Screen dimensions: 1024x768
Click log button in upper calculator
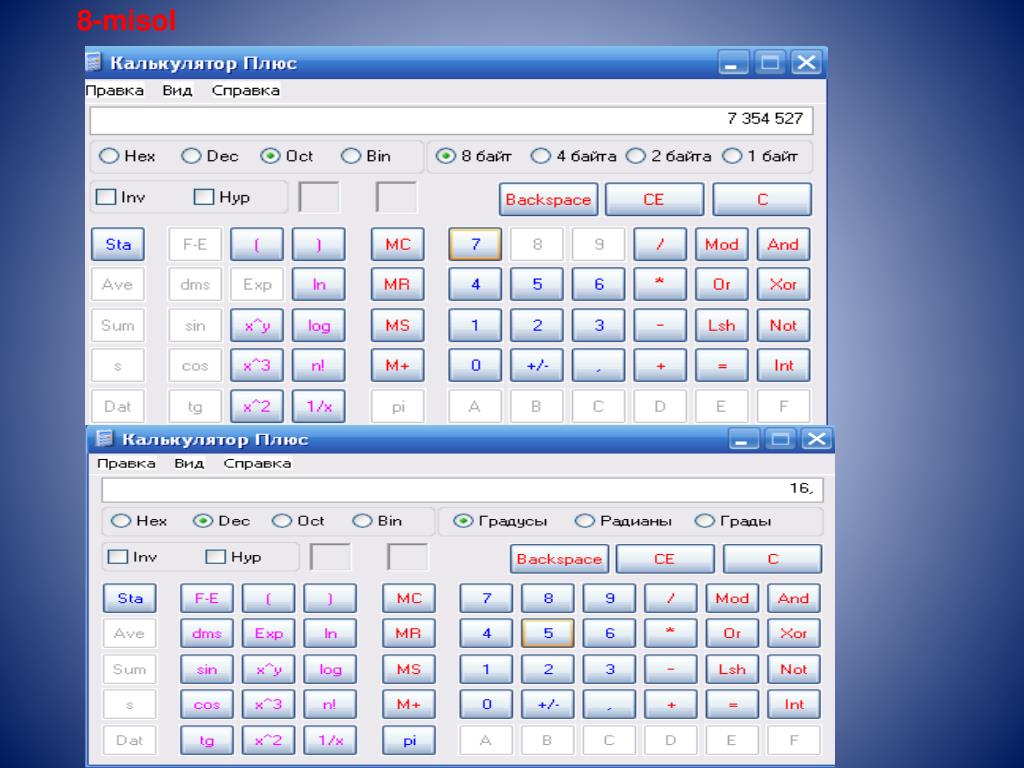(319, 325)
